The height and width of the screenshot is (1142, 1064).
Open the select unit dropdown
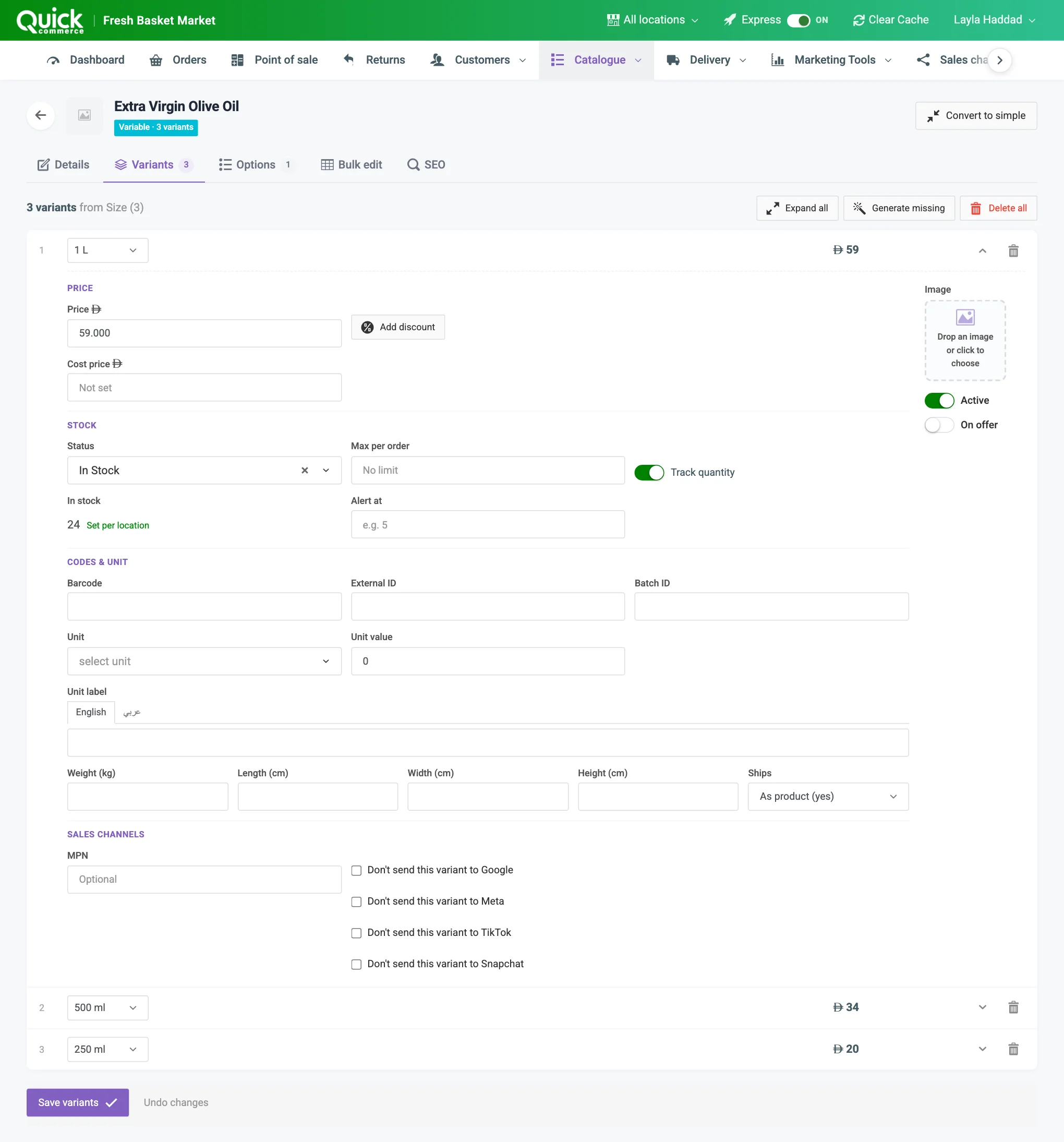(x=204, y=661)
